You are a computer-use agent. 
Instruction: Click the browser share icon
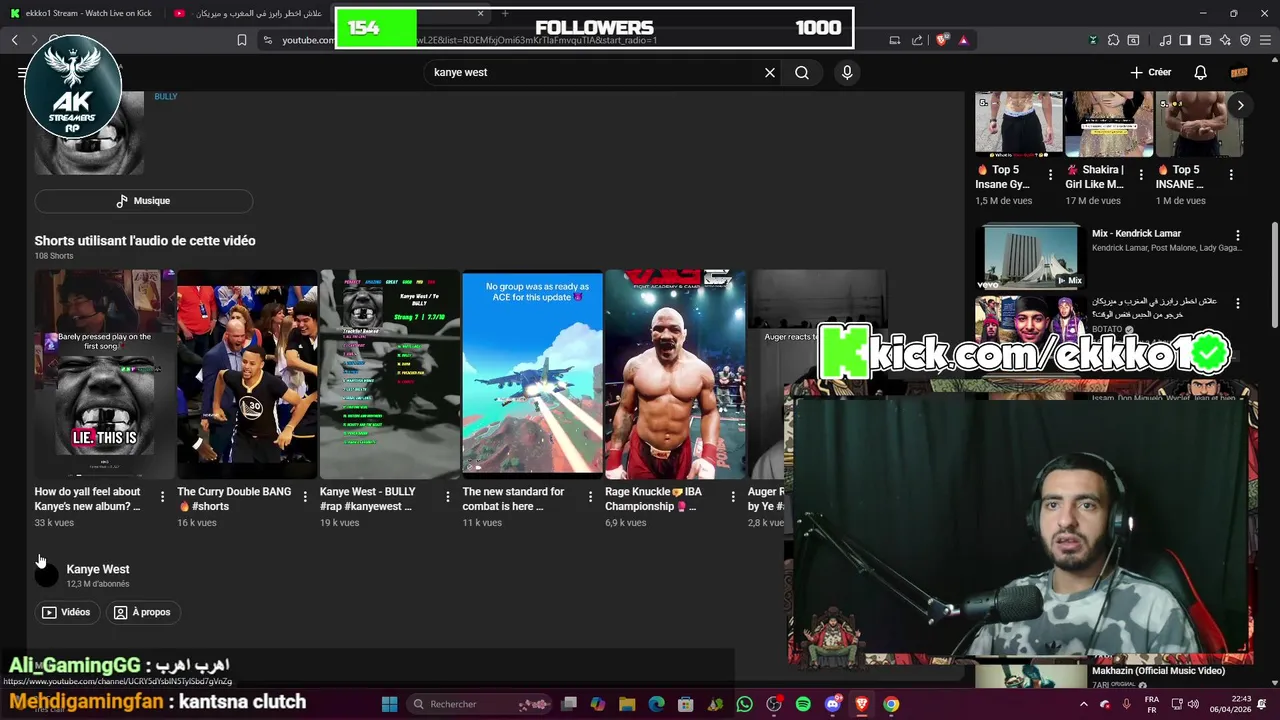click(x=917, y=40)
